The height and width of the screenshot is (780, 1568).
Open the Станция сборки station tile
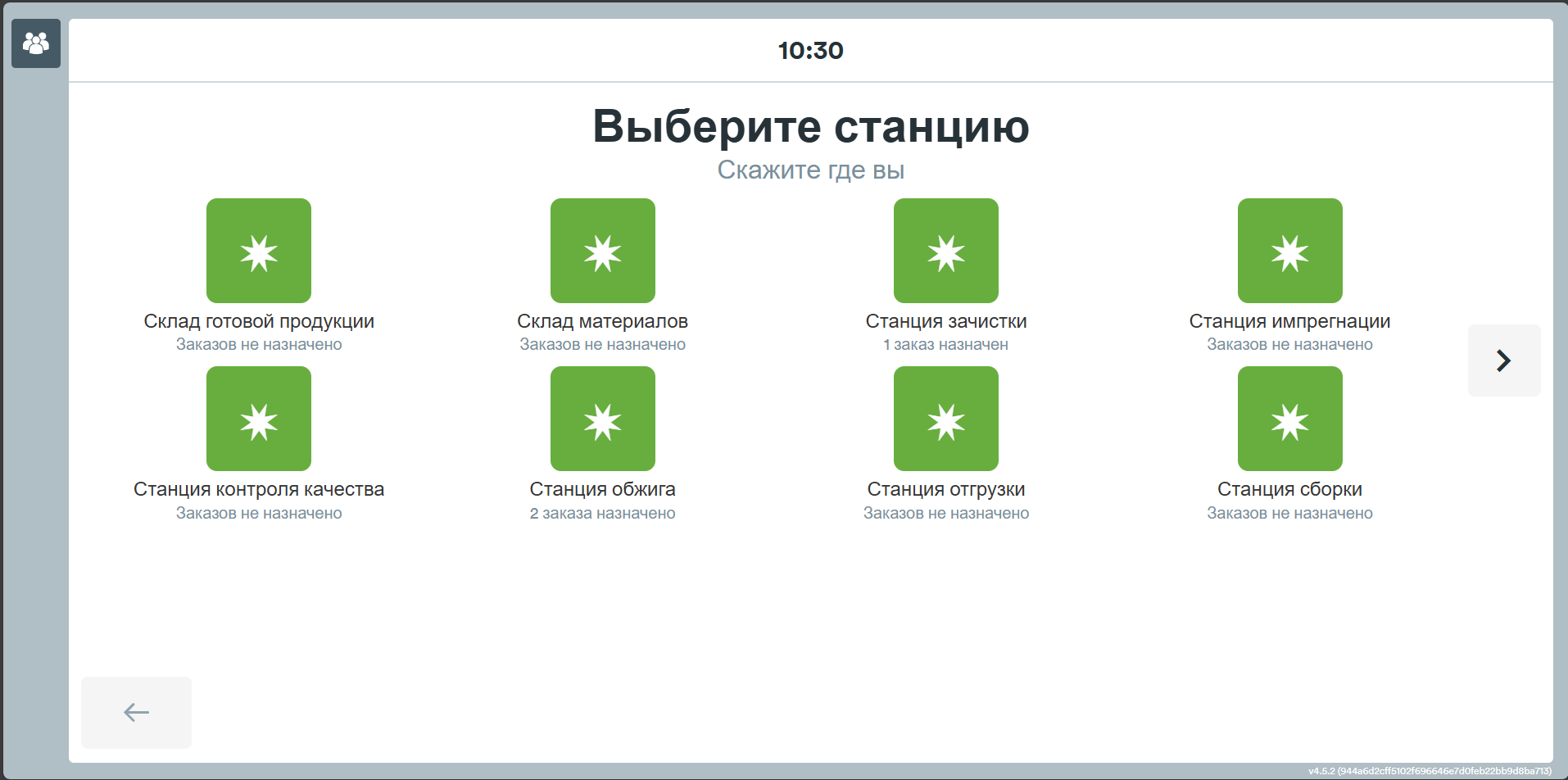point(1290,419)
